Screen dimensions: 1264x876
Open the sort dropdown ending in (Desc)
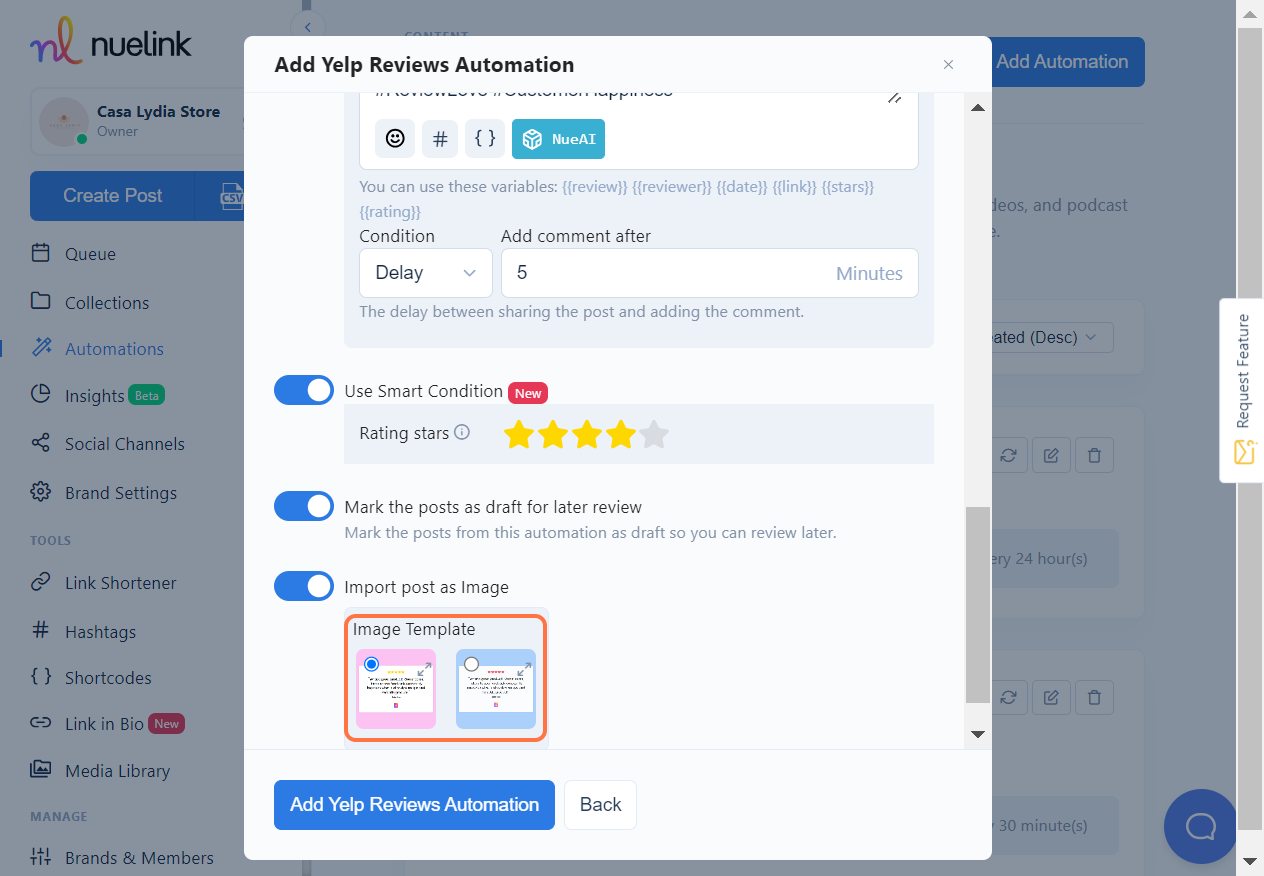[1048, 338]
